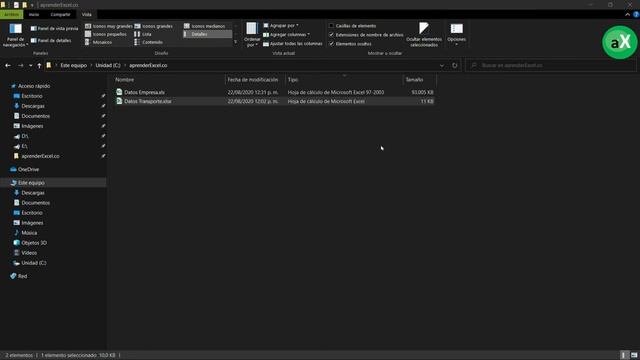This screenshot has height=360, width=640.
Task: Toggle Panel de vista previa
Action: 54,29
